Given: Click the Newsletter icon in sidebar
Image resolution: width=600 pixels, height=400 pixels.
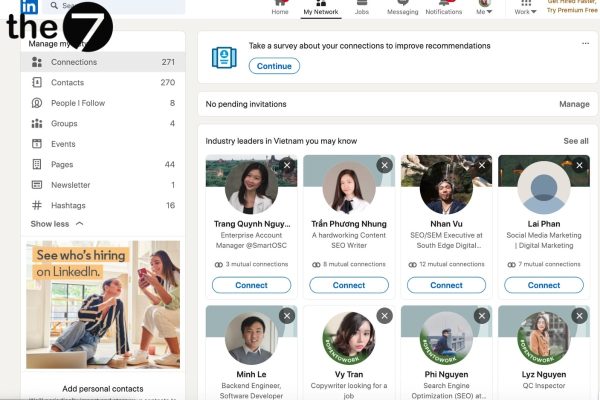Looking at the screenshot, I should (x=37, y=185).
